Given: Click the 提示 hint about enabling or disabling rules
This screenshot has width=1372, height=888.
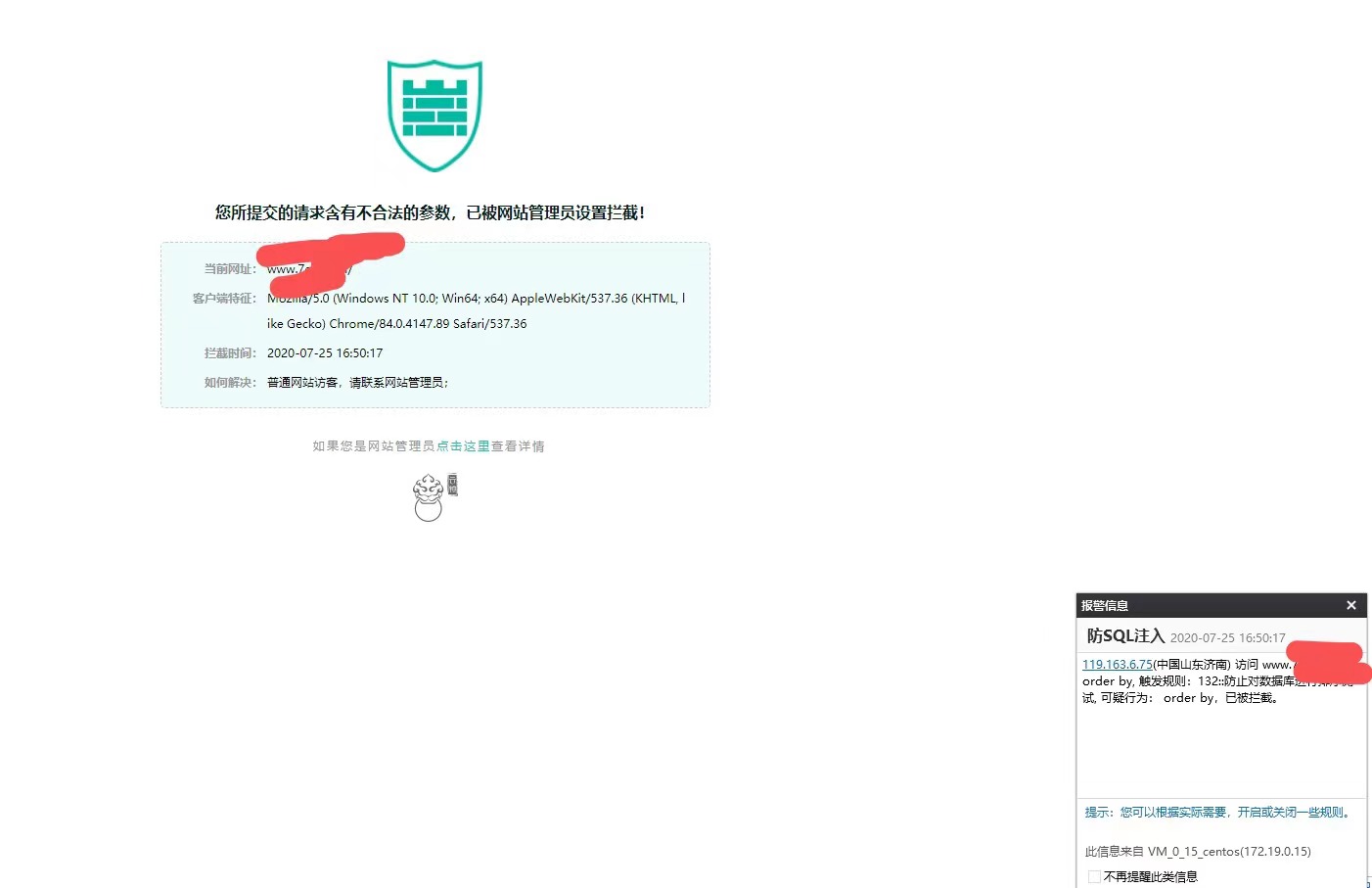Looking at the screenshot, I should click(1218, 813).
